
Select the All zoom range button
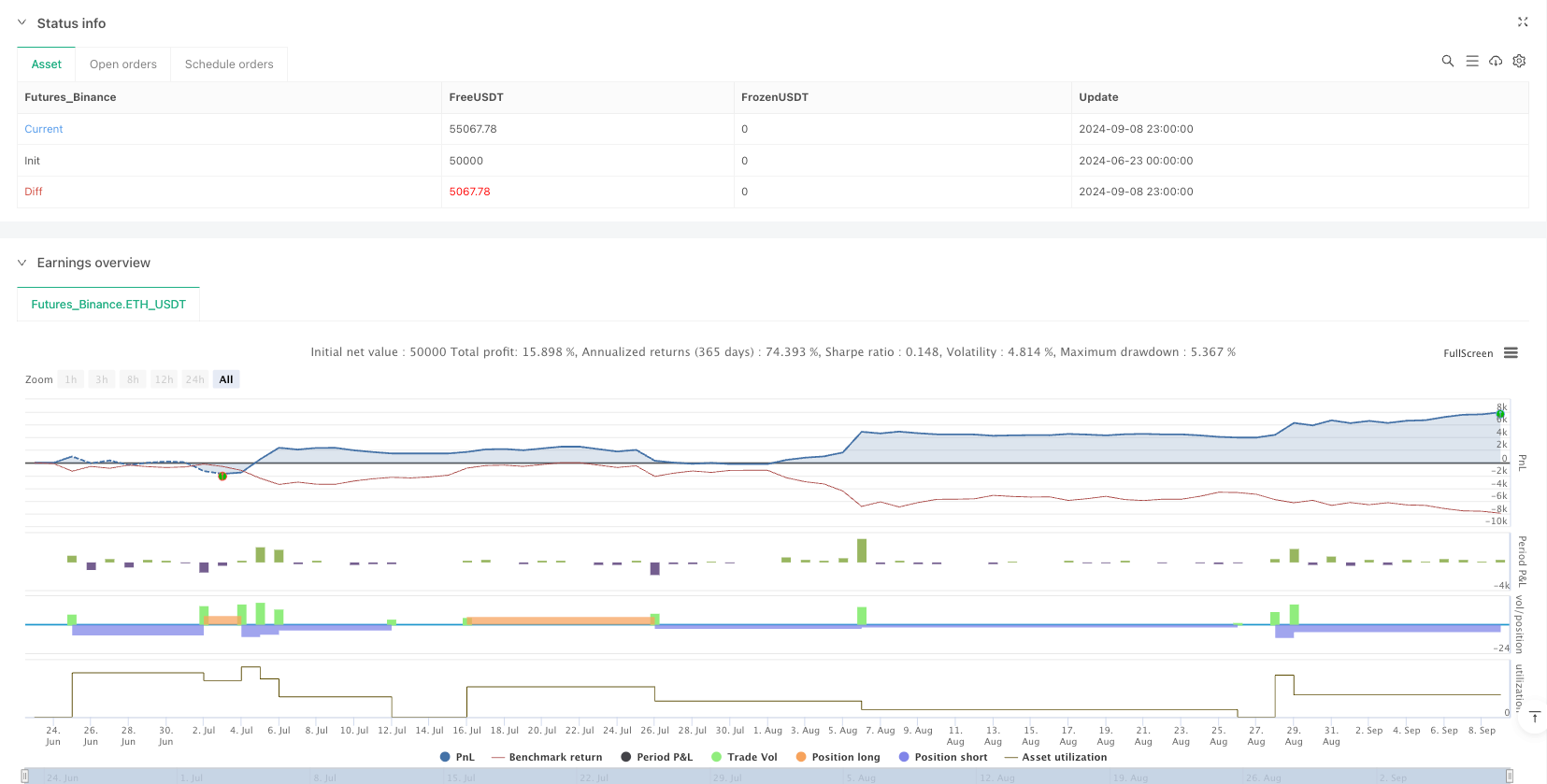click(x=226, y=379)
